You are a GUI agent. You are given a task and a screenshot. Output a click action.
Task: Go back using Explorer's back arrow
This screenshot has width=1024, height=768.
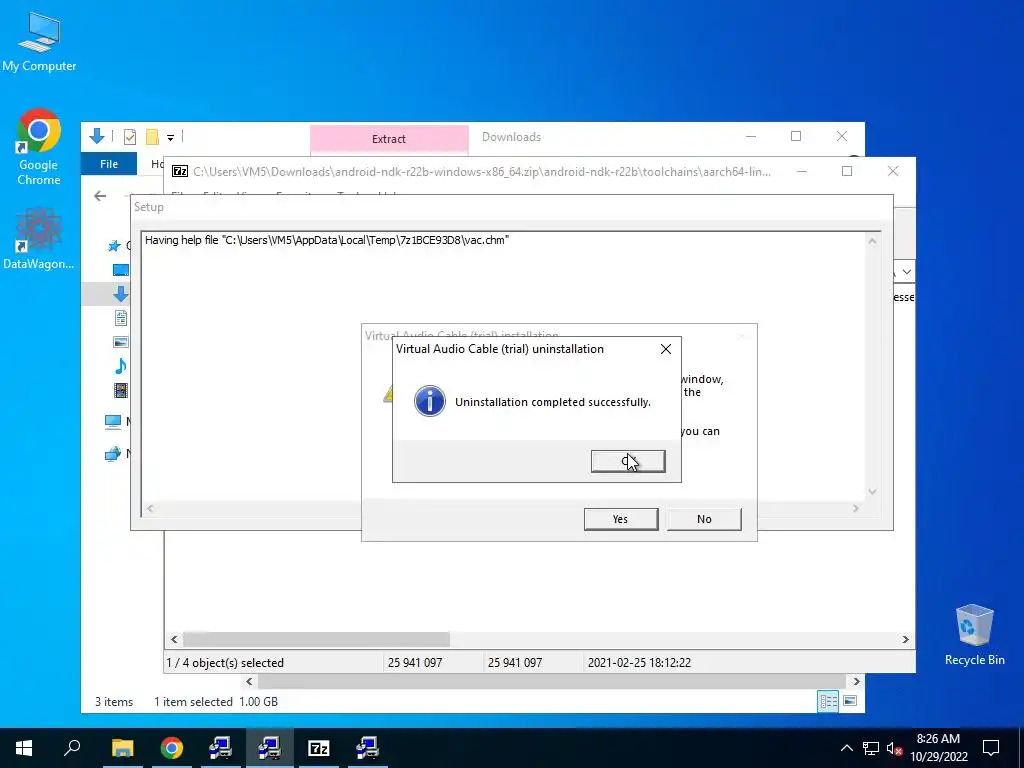coord(100,196)
